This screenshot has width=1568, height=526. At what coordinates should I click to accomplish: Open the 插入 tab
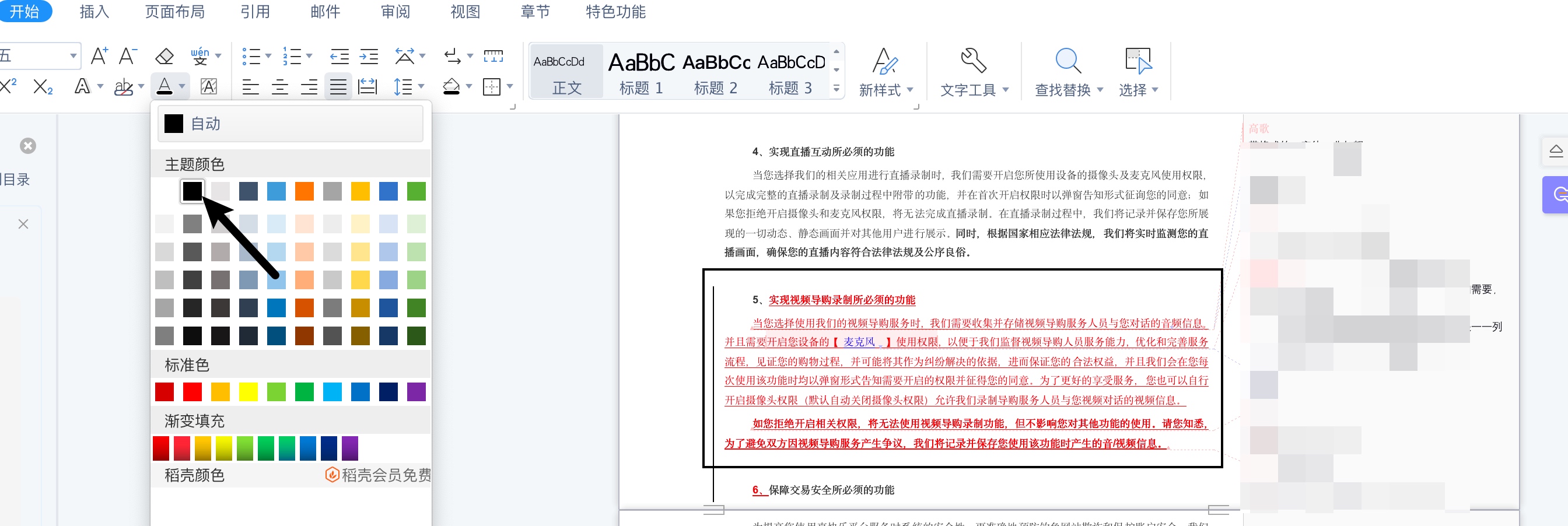94,12
